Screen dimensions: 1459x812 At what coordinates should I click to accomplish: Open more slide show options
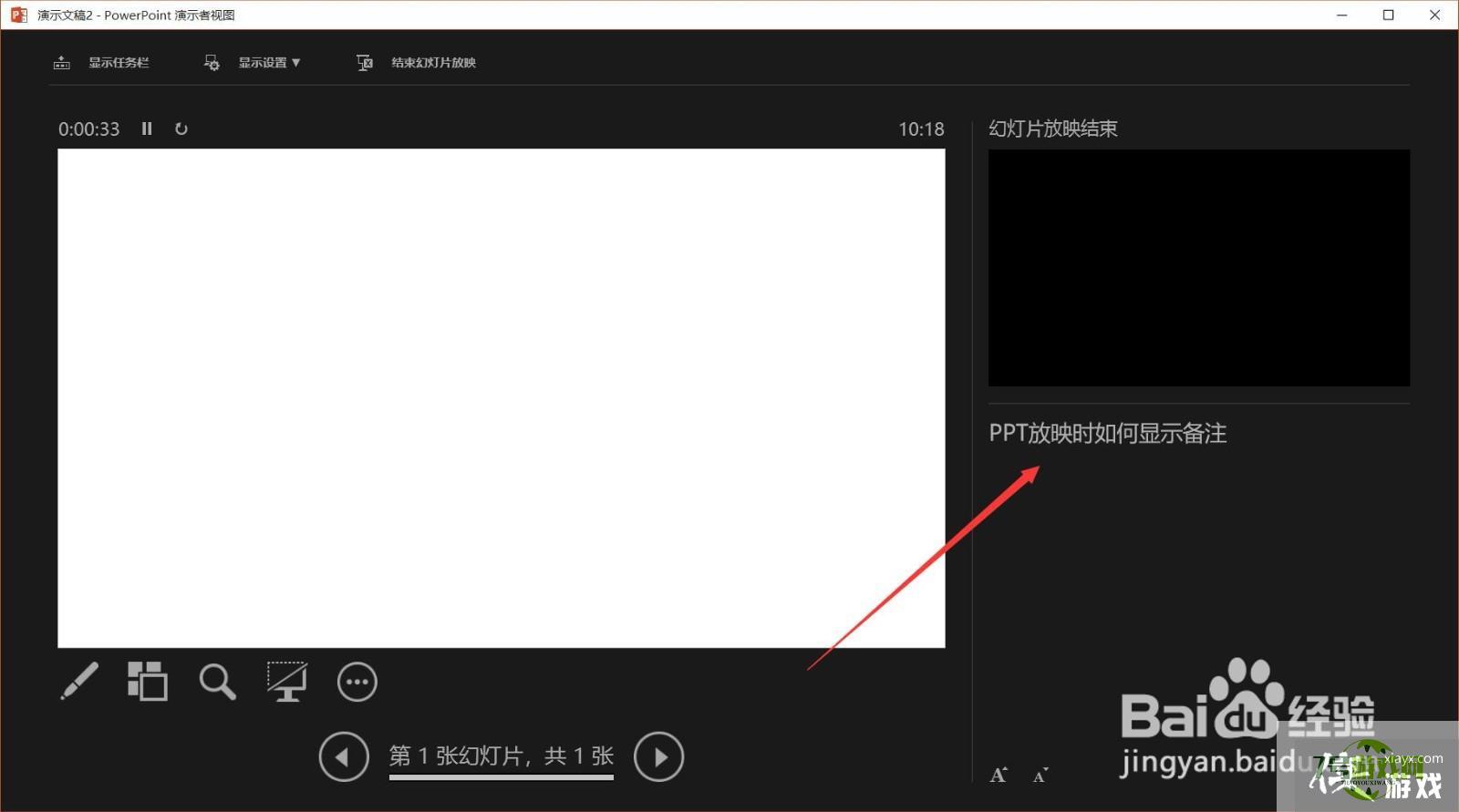357,682
